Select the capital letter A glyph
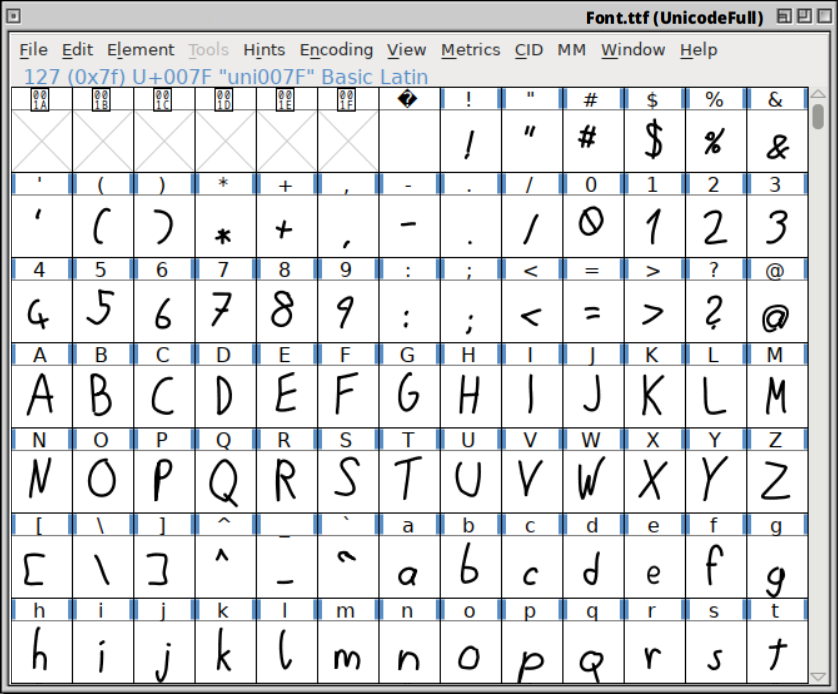Screen dimensions: 838x694 [x=41, y=390]
